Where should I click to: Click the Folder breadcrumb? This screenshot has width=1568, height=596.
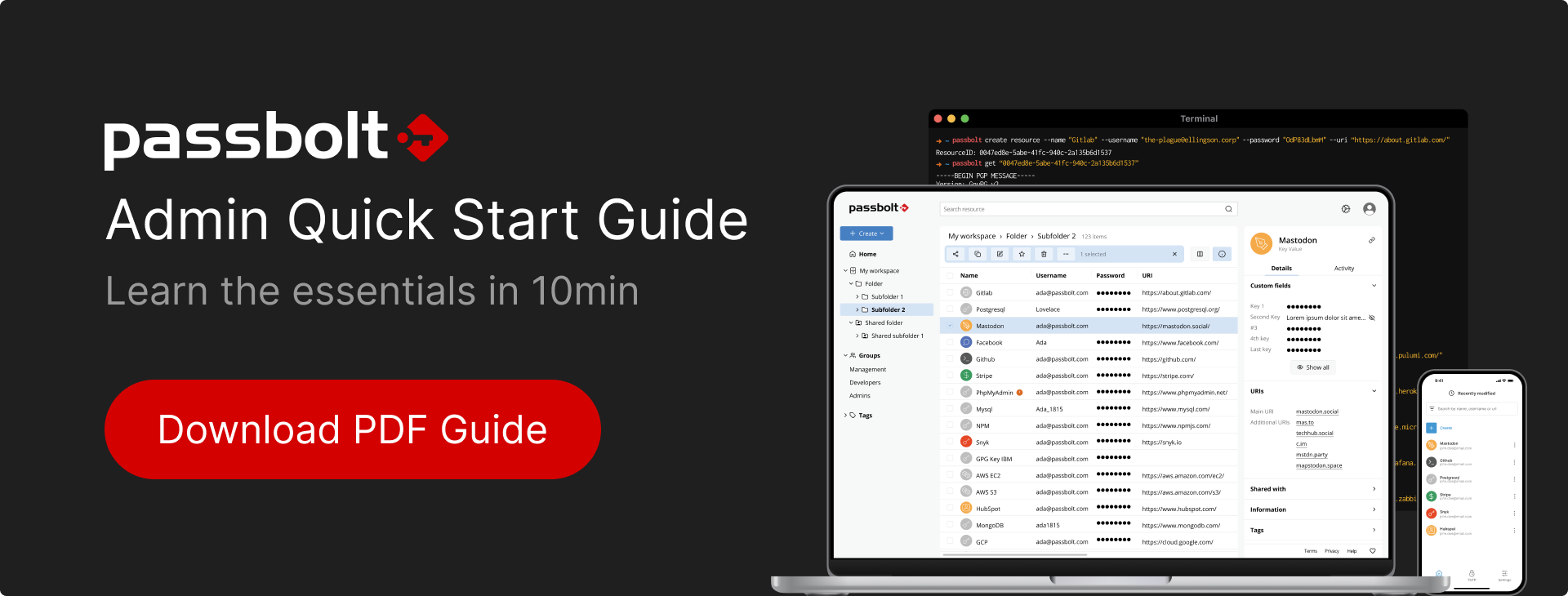tap(1016, 236)
